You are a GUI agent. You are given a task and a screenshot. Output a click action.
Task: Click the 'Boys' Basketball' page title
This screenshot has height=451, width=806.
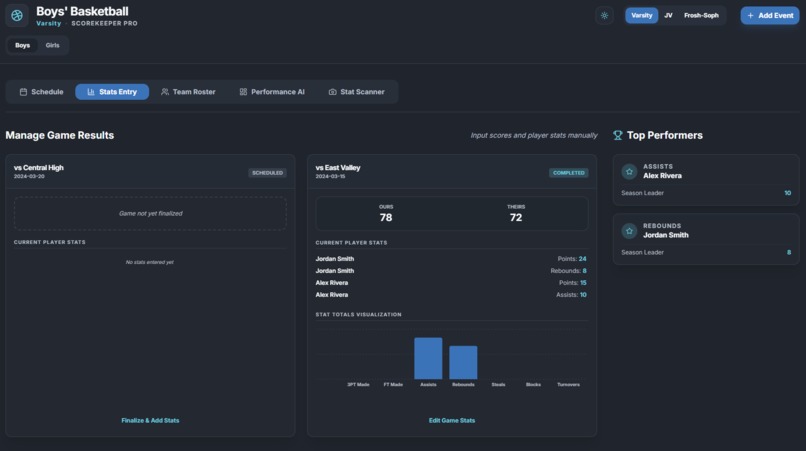coord(82,11)
